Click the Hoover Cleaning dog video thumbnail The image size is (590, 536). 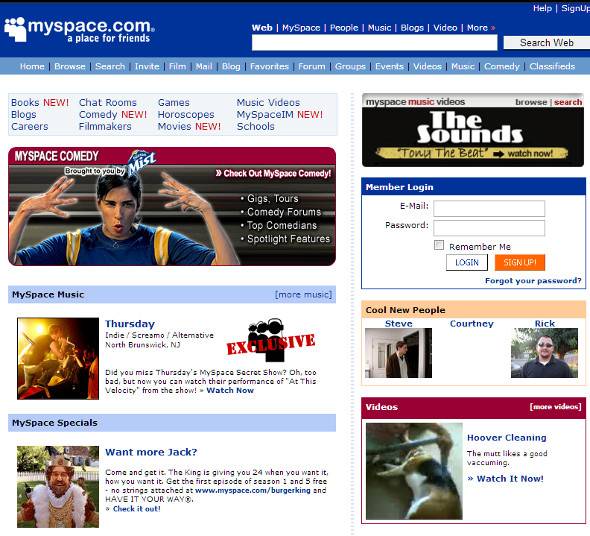(414, 471)
